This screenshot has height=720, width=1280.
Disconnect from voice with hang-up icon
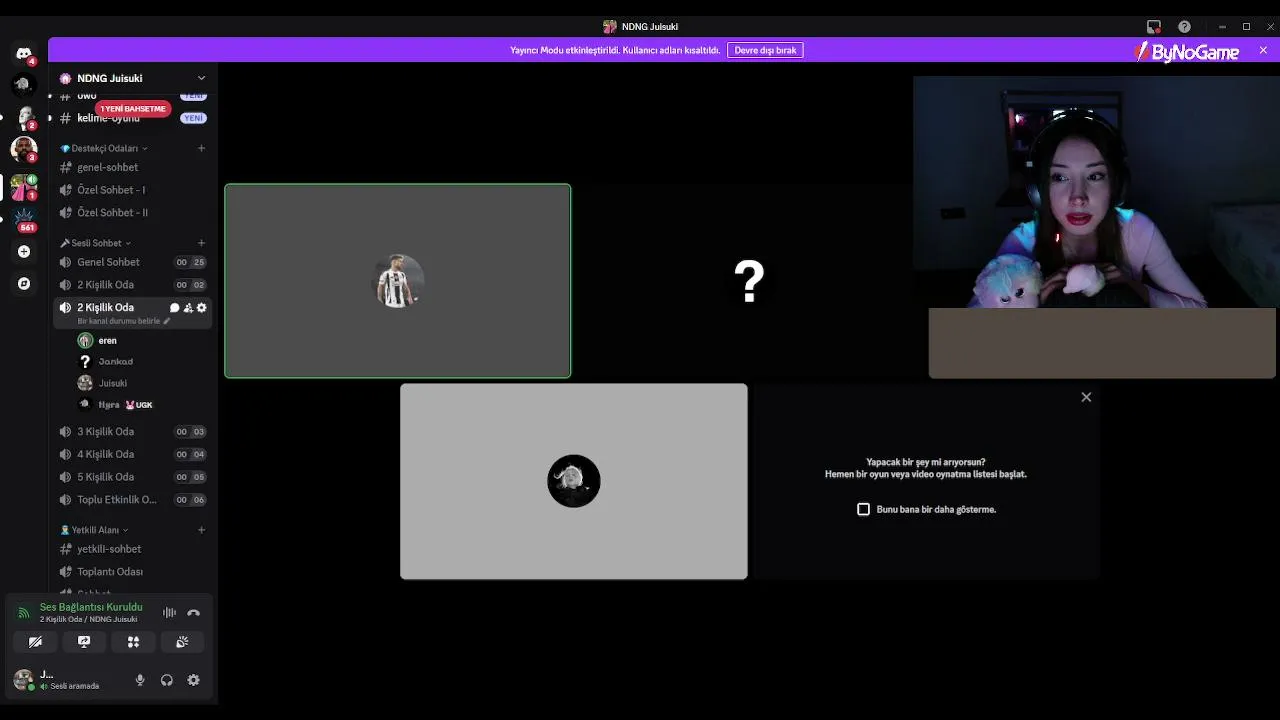(194, 613)
